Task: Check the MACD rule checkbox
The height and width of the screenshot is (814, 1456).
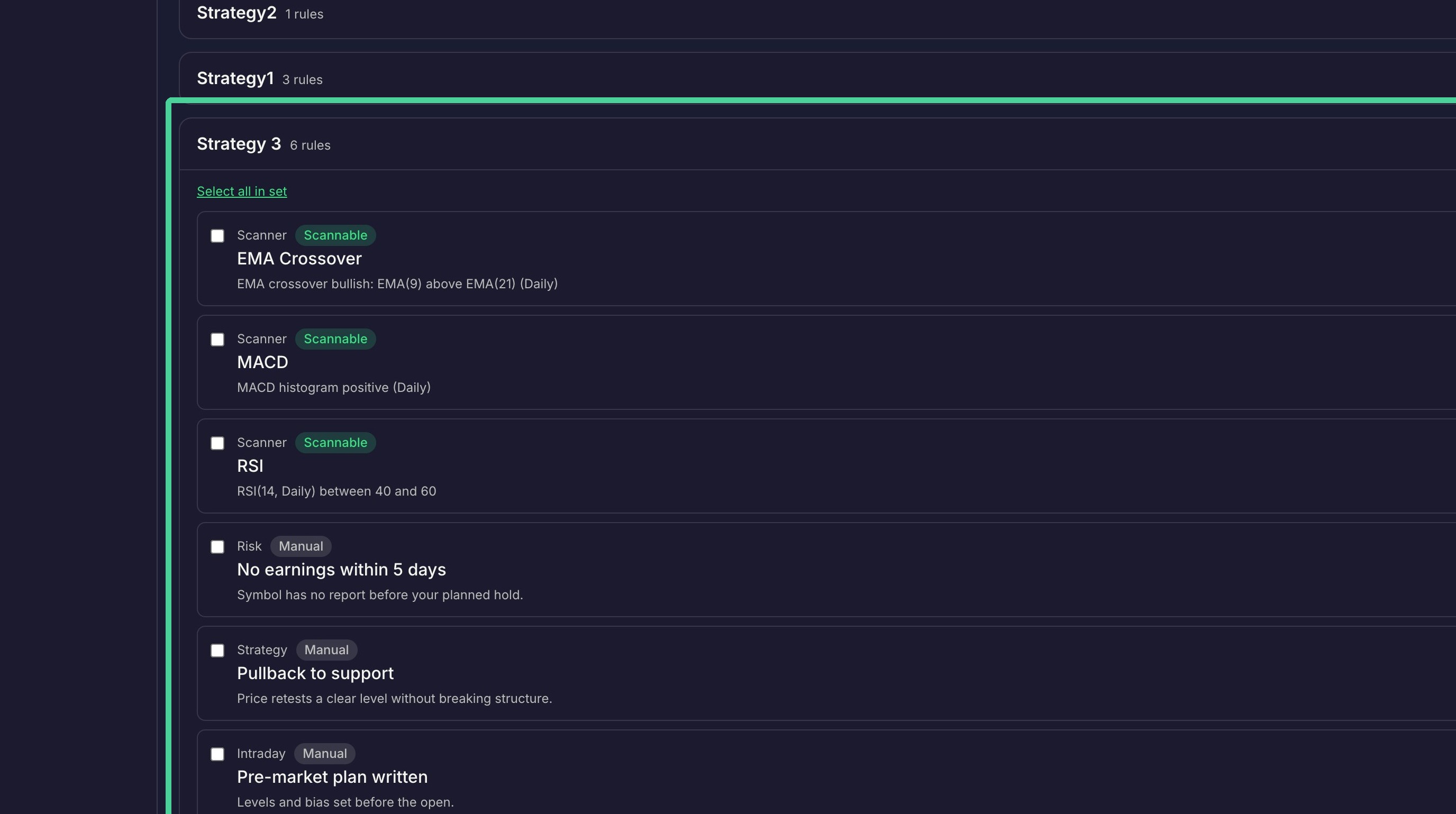Action: (217, 340)
